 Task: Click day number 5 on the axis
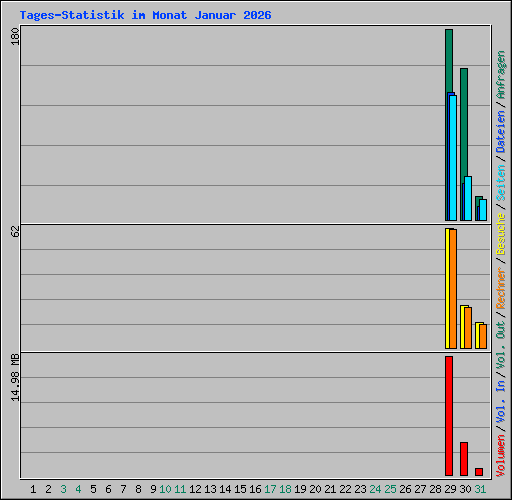coord(93,489)
